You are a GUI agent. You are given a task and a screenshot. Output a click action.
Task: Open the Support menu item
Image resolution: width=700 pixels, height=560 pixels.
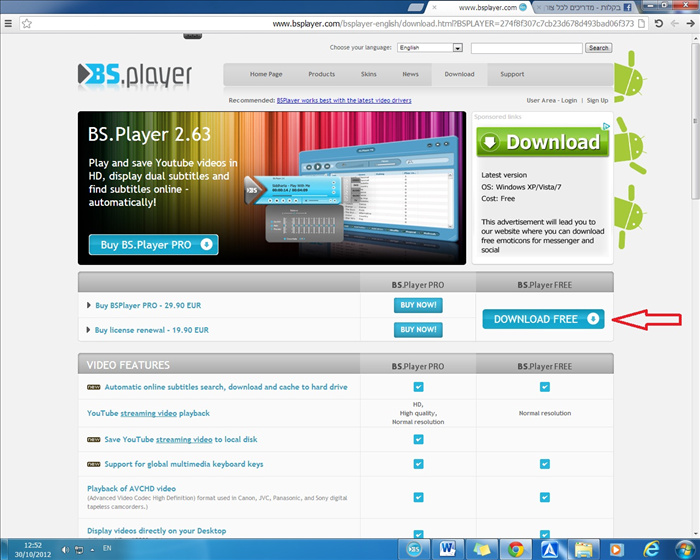pos(512,74)
